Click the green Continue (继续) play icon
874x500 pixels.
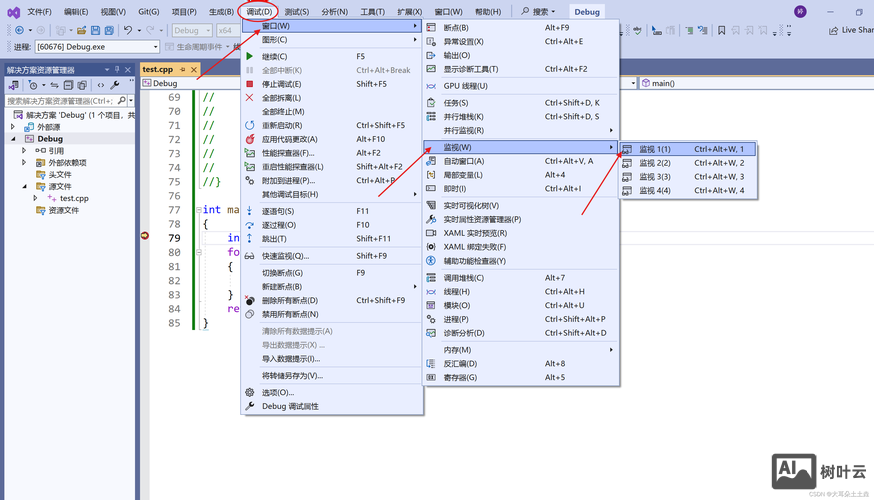pyautogui.click(x=249, y=56)
